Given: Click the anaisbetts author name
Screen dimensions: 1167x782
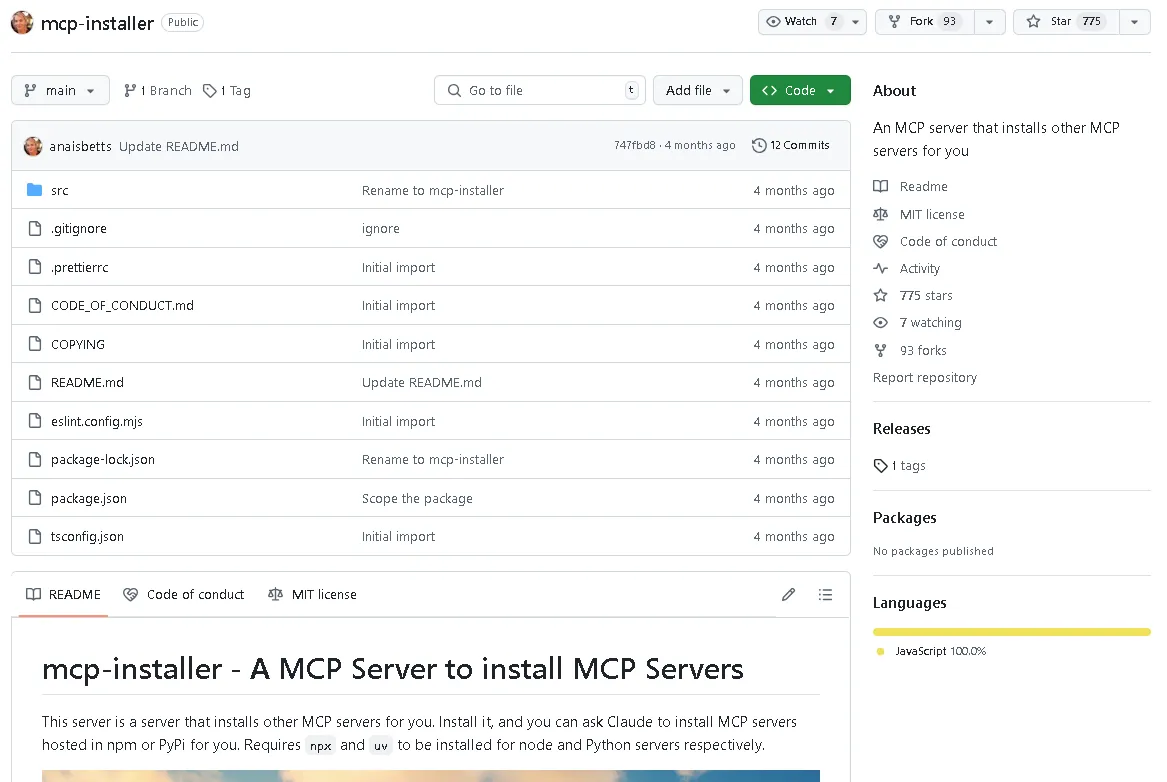Looking at the screenshot, I should [80, 147].
